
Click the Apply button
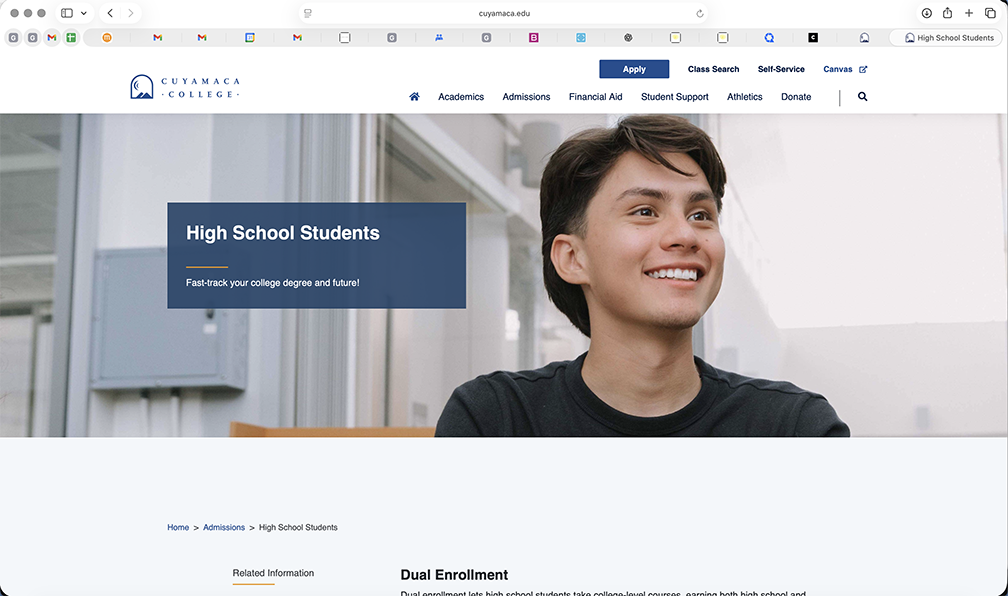pyautogui.click(x=634, y=69)
